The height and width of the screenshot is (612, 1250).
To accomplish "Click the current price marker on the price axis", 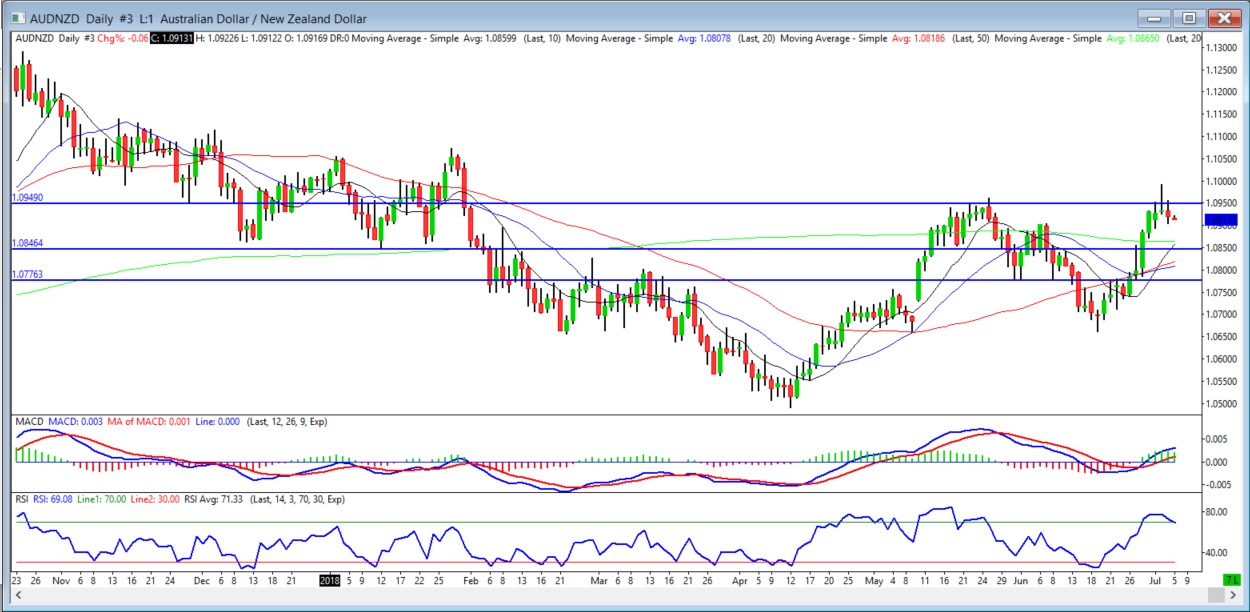I will click(x=1220, y=220).
